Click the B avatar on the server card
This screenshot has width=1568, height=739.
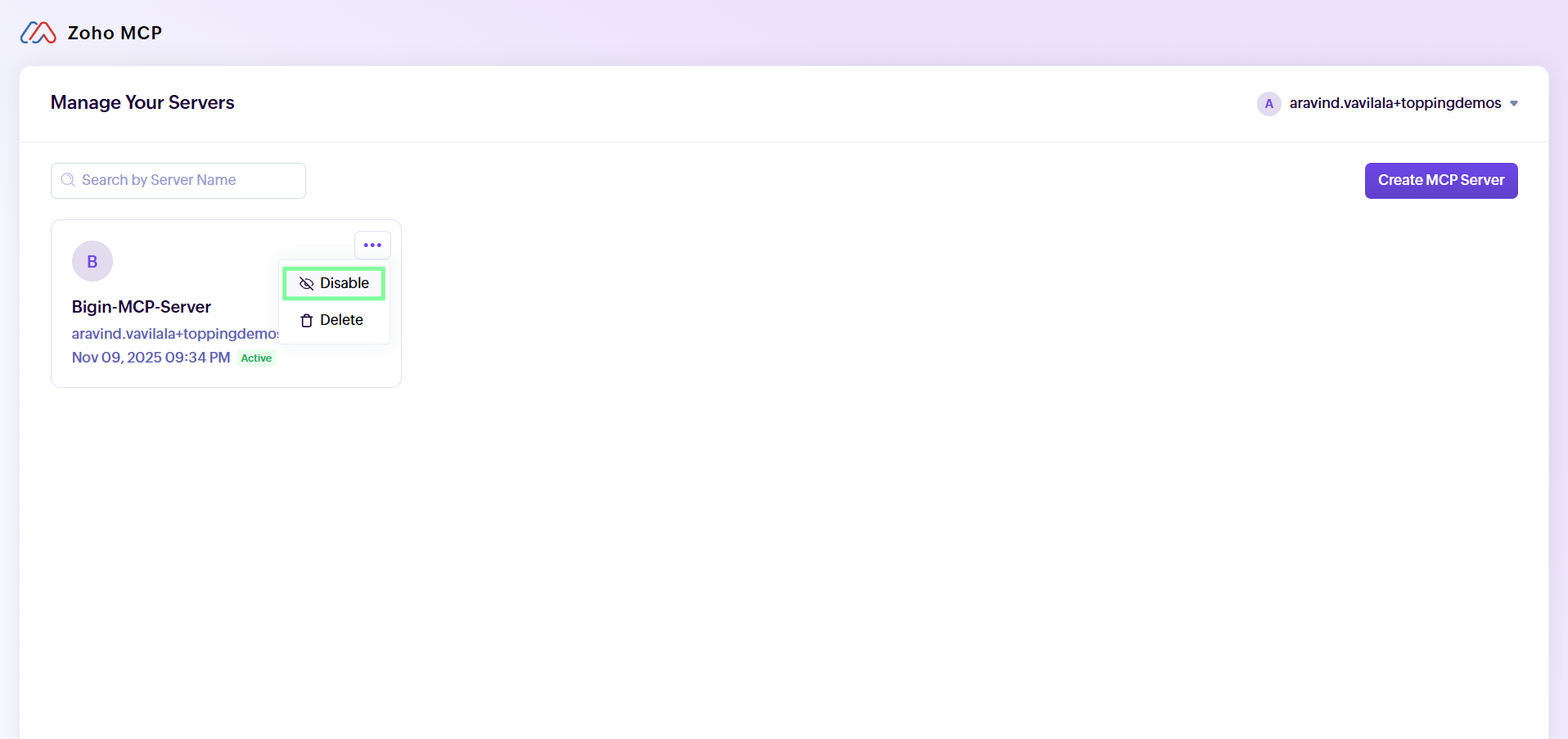click(92, 261)
